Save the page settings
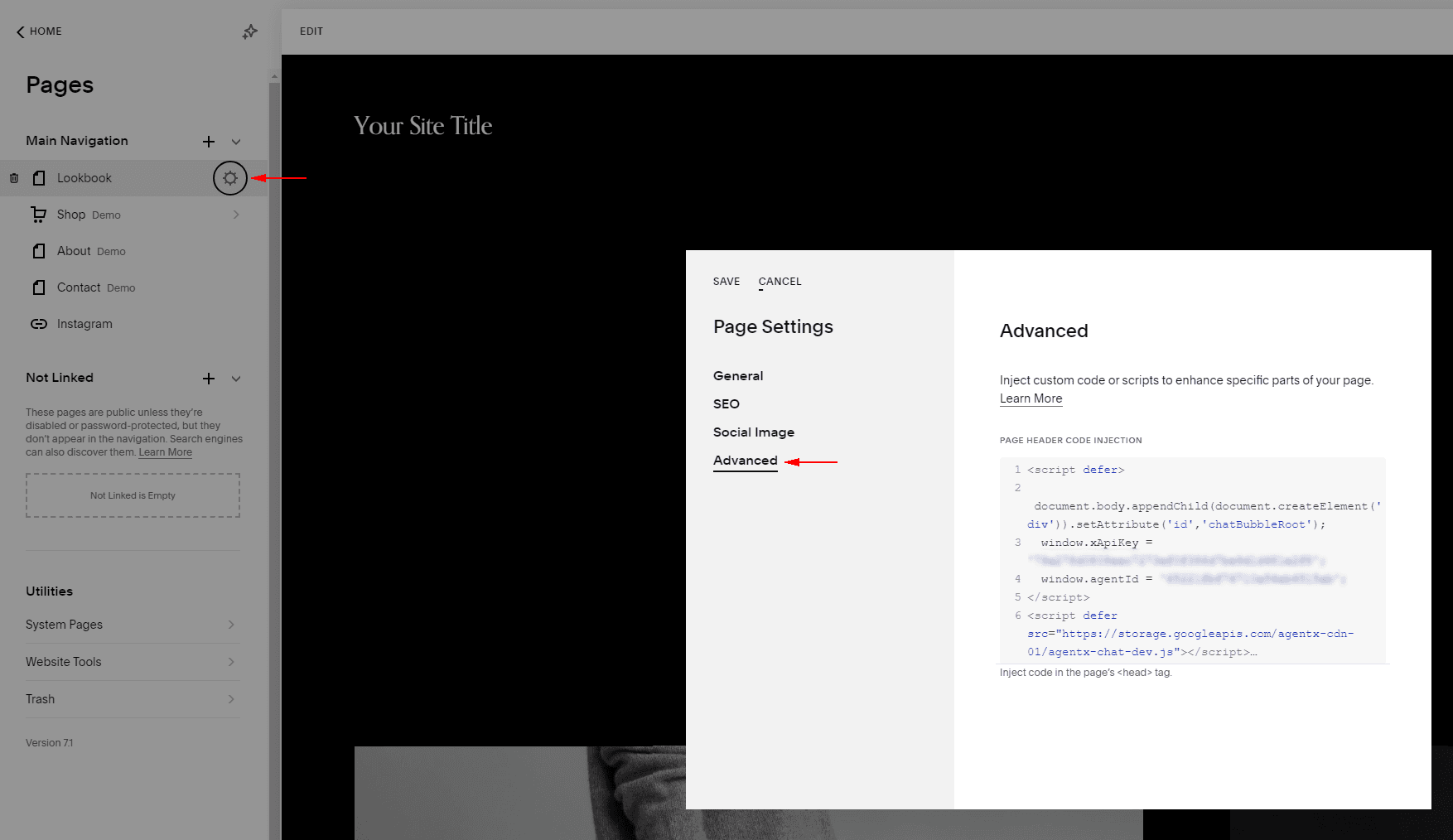1453x840 pixels. coord(726,282)
